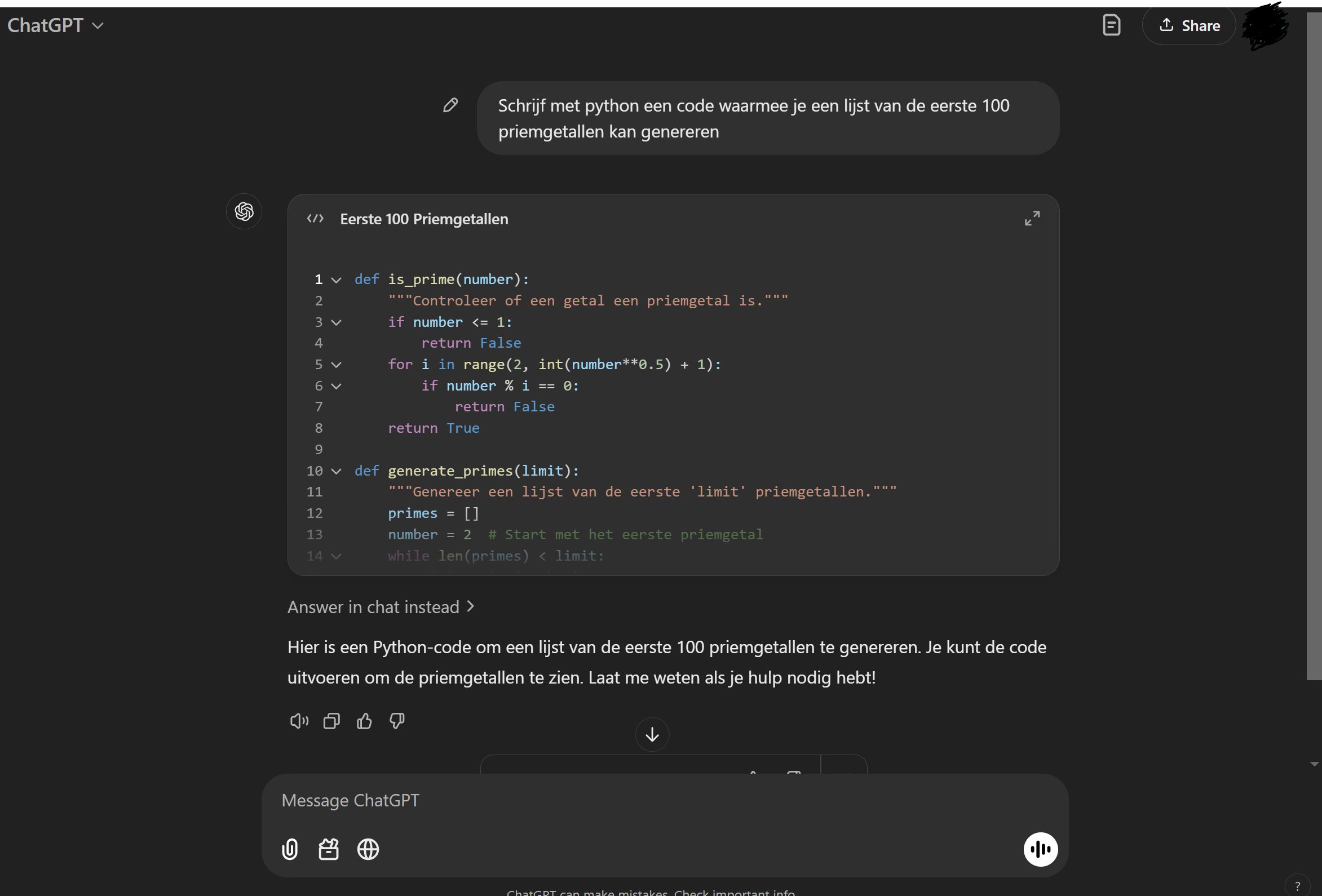Viewport: 1322px width, 896px height.
Task: Click the docstring on line 2
Action: (x=588, y=301)
